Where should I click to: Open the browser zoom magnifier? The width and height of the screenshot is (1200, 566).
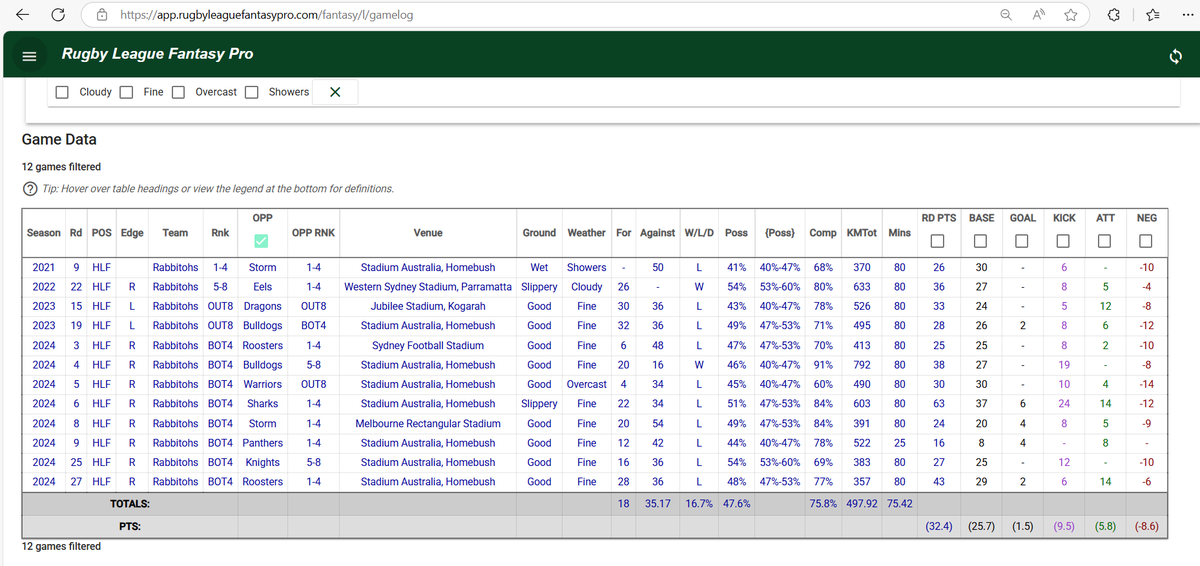point(1006,15)
